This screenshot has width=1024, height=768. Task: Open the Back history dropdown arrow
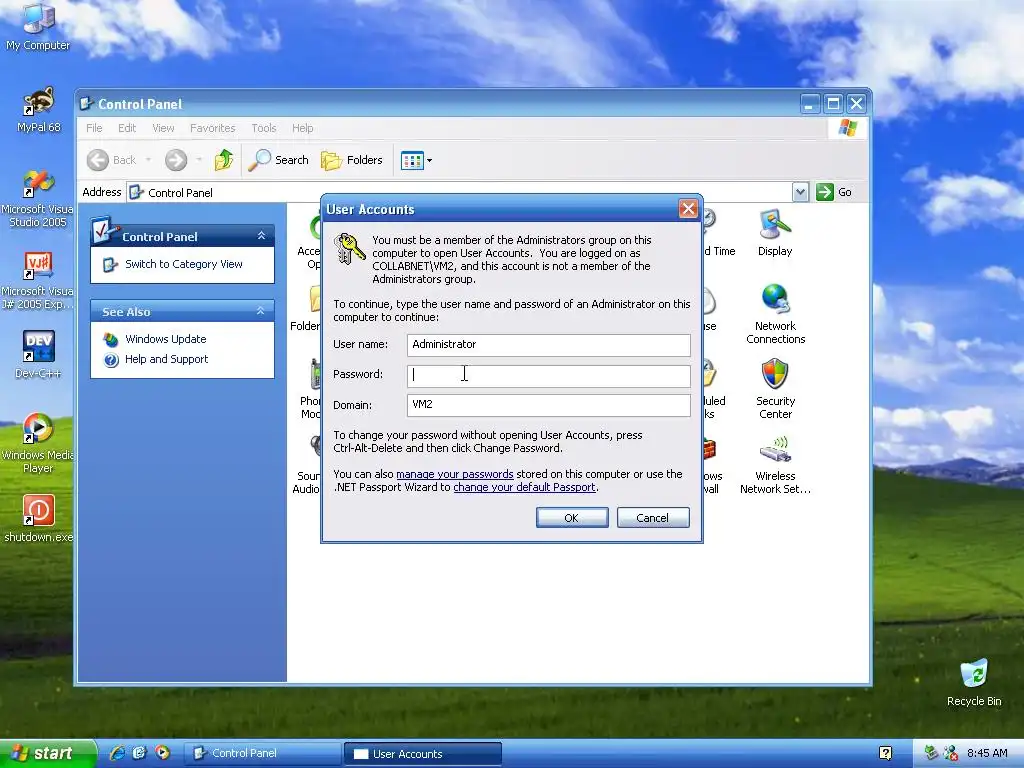coord(148,160)
